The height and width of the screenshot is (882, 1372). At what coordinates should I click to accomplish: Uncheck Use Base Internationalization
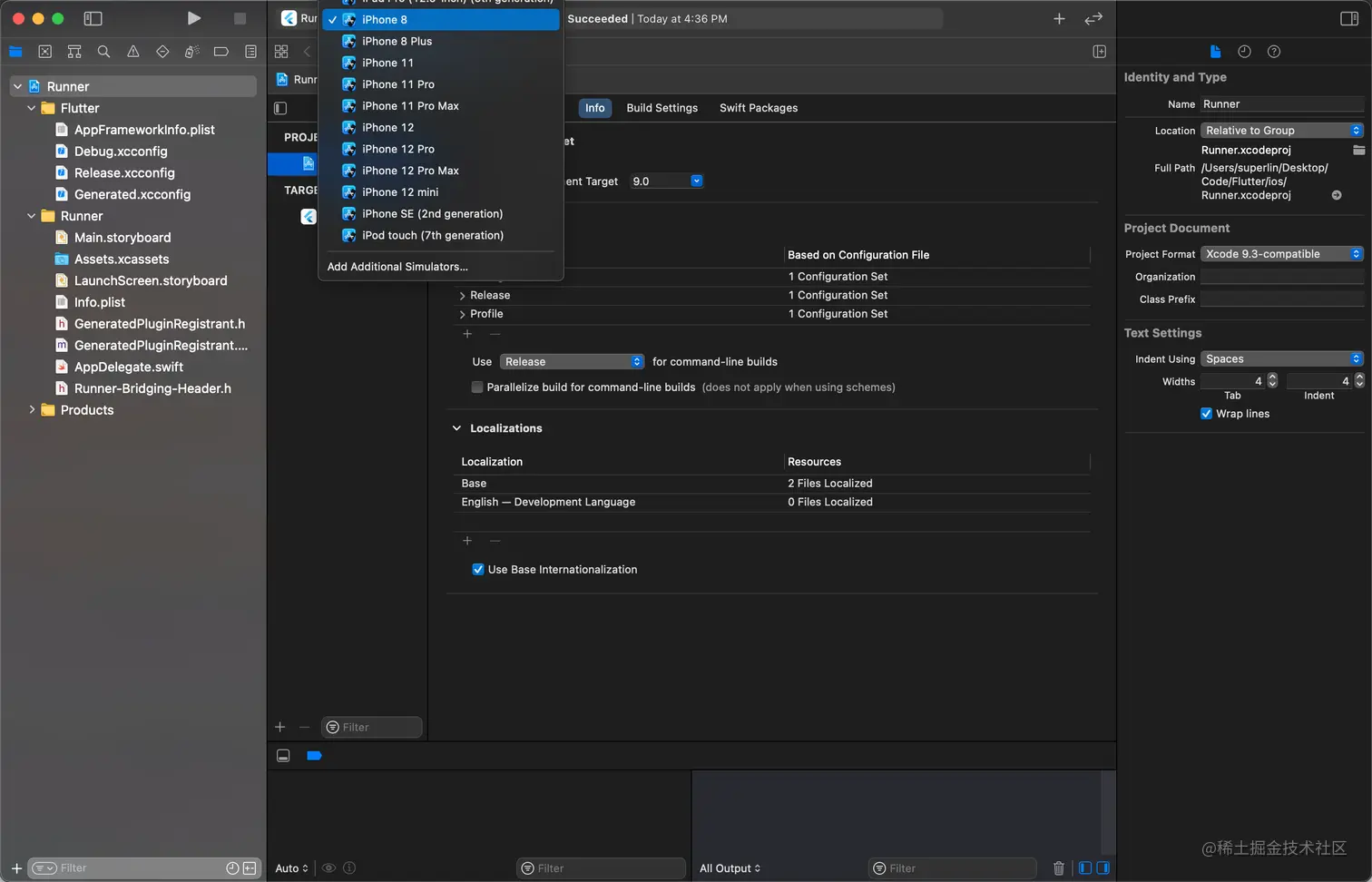(x=478, y=570)
